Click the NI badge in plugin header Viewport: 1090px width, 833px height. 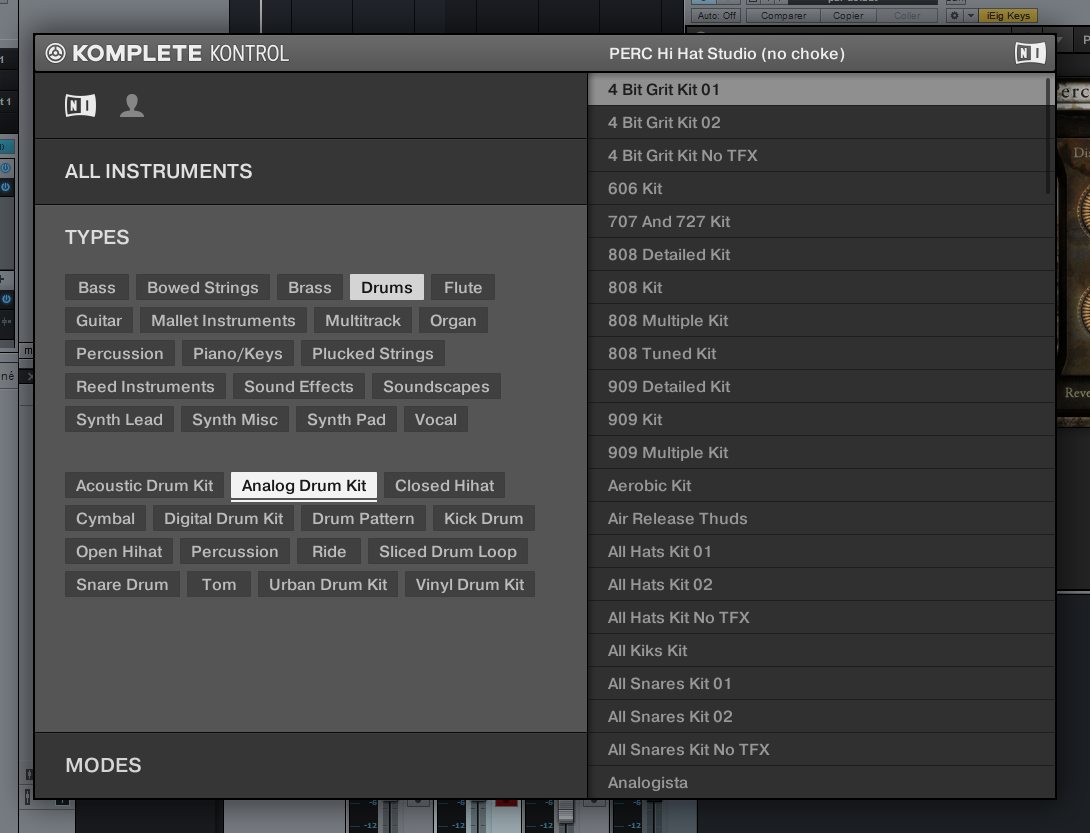(x=1029, y=53)
